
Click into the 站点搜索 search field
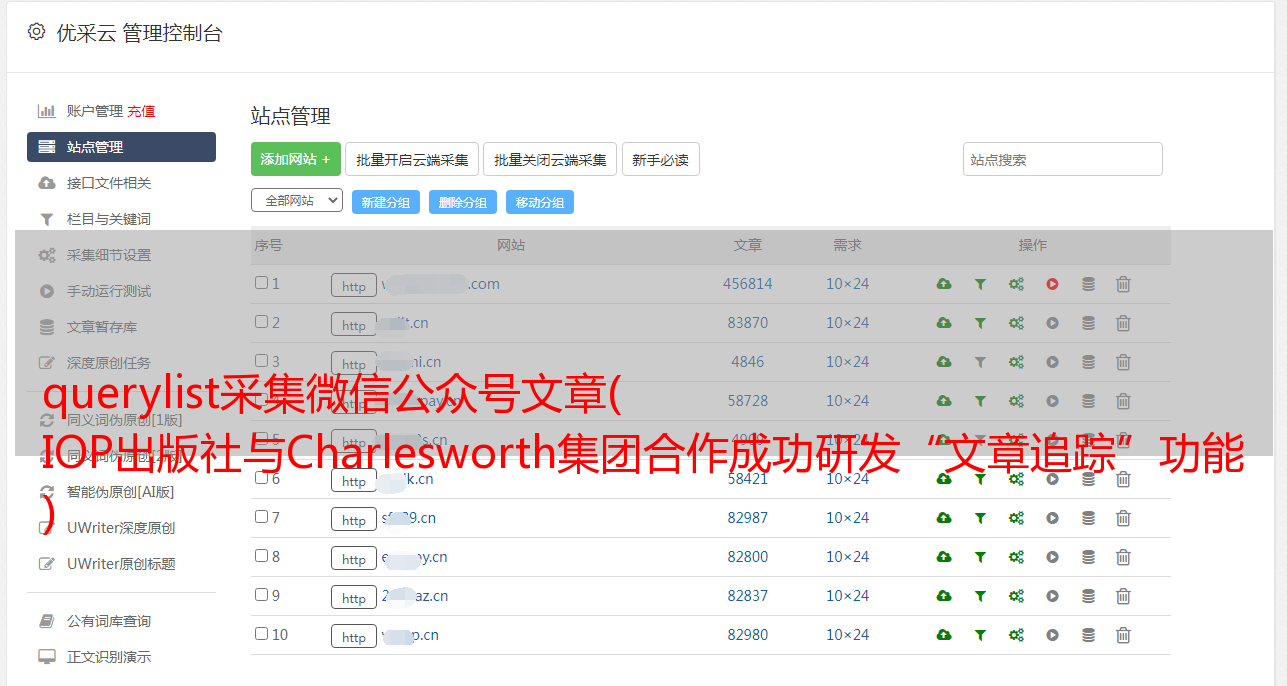pyautogui.click(x=1063, y=159)
